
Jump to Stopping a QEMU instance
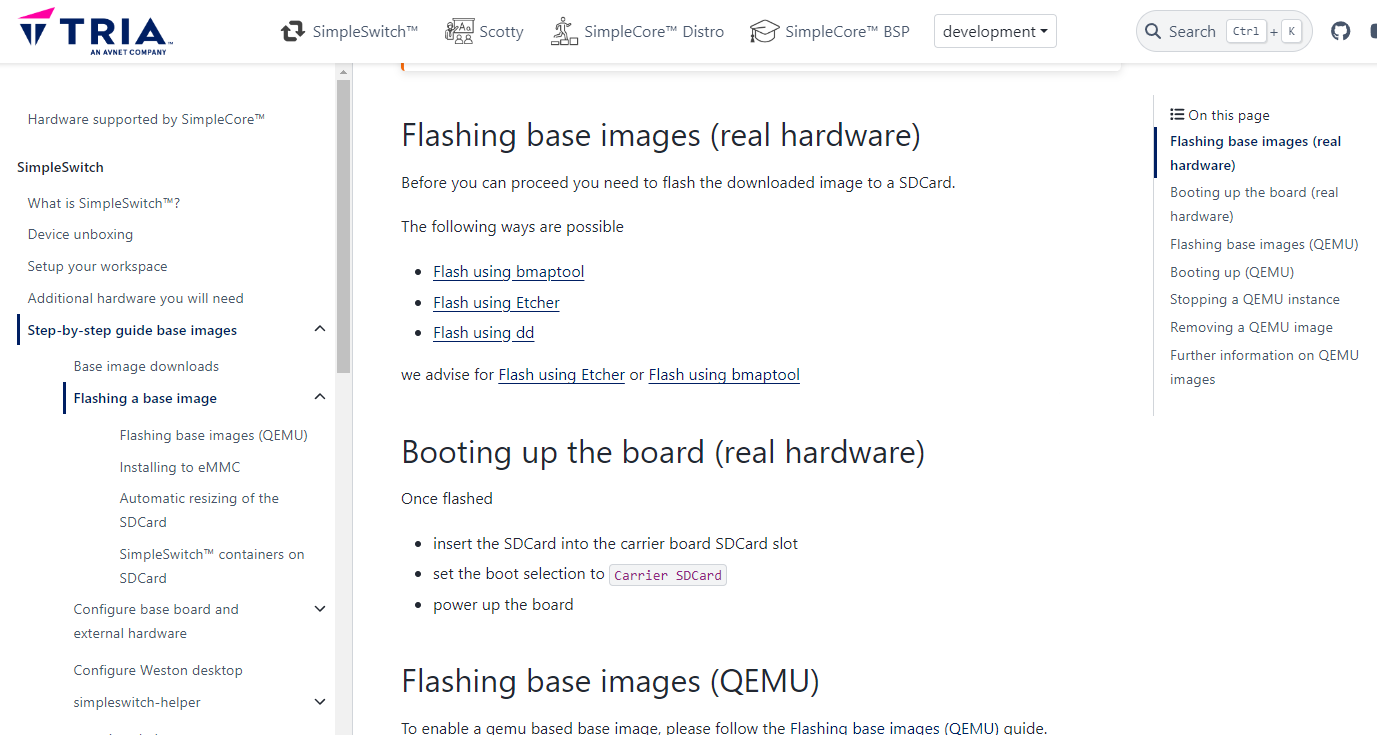(x=1255, y=299)
